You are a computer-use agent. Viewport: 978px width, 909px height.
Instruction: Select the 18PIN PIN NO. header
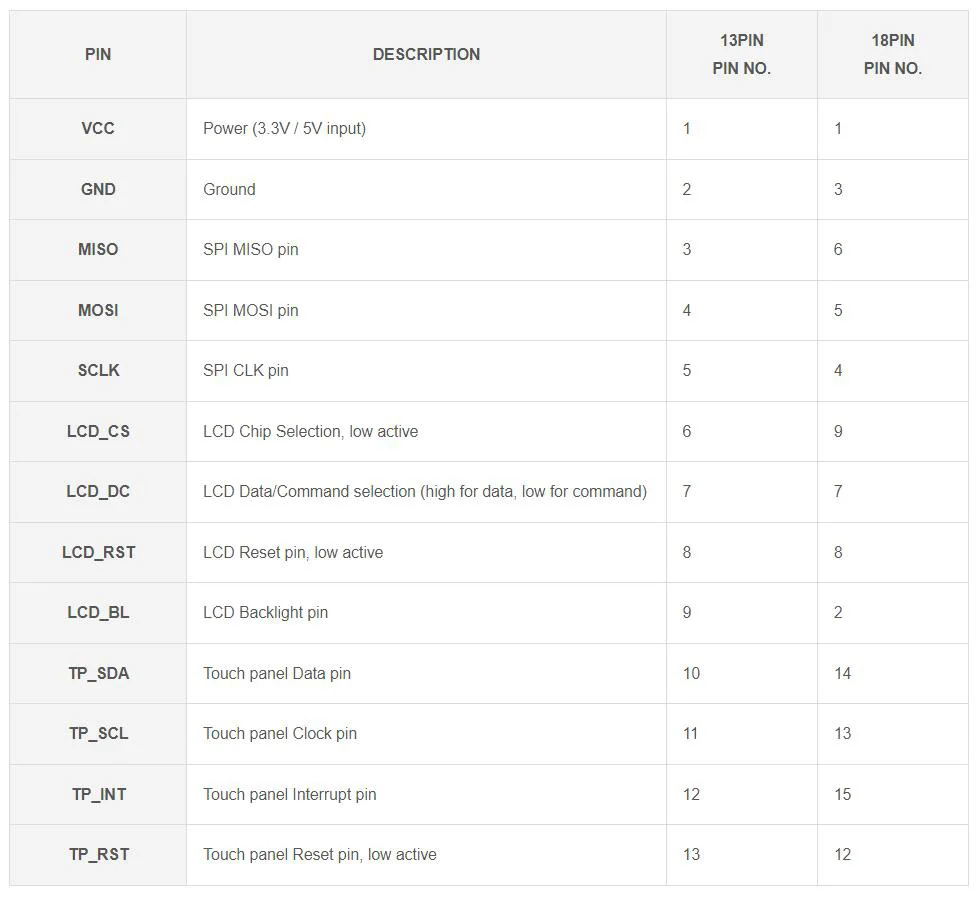tap(892, 54)
